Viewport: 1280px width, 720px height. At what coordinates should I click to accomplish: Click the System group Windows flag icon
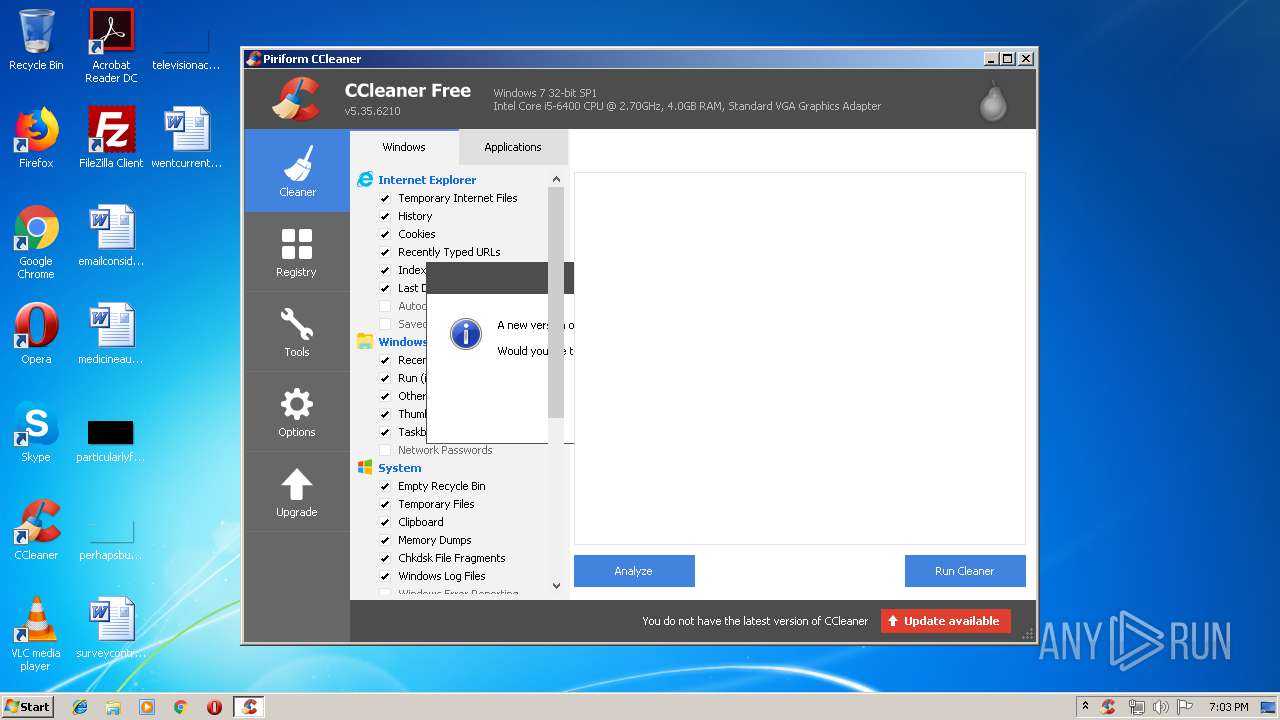click(365, 468)
